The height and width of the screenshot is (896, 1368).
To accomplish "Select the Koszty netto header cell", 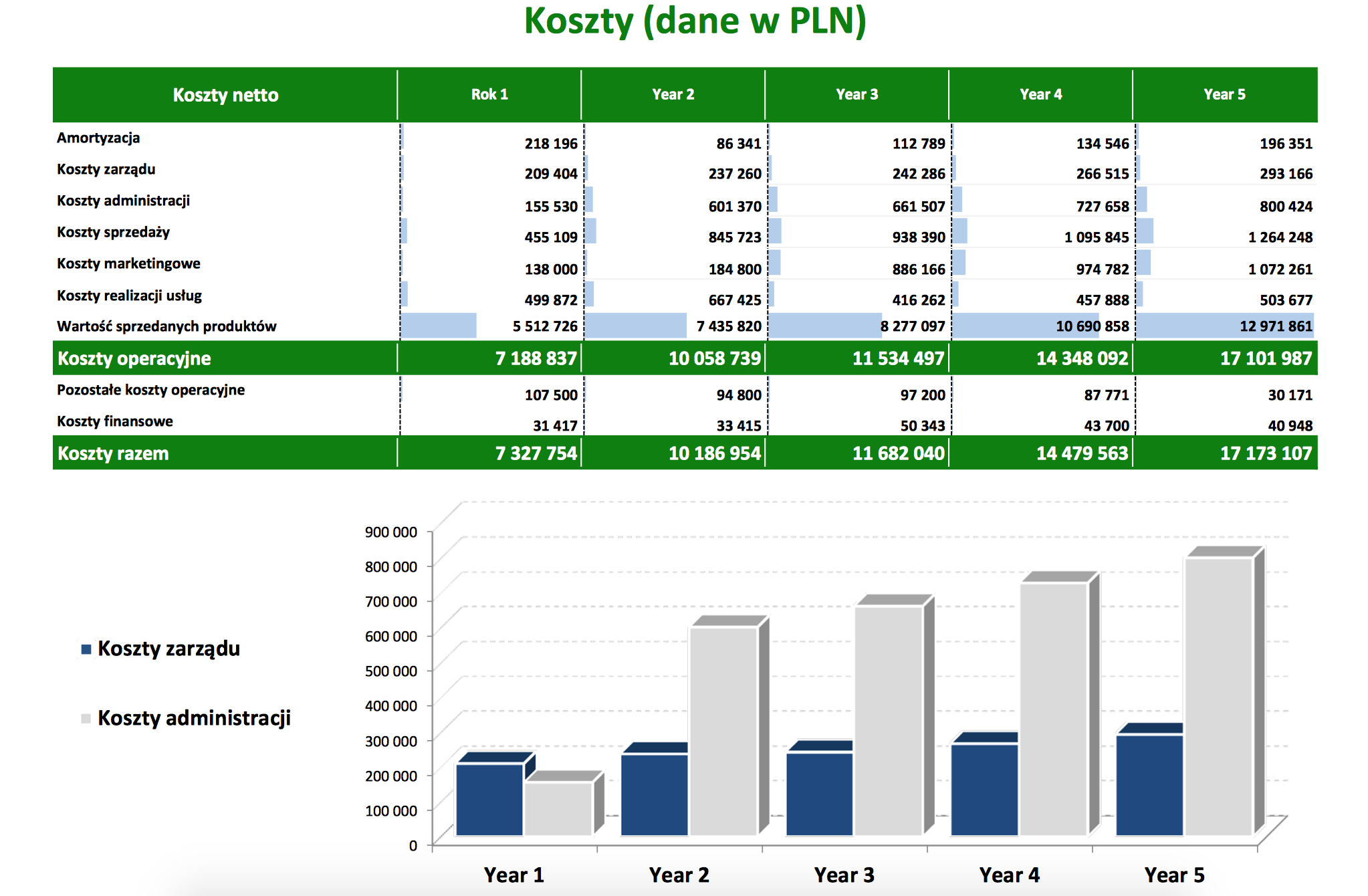I will [x=225, y=95].
